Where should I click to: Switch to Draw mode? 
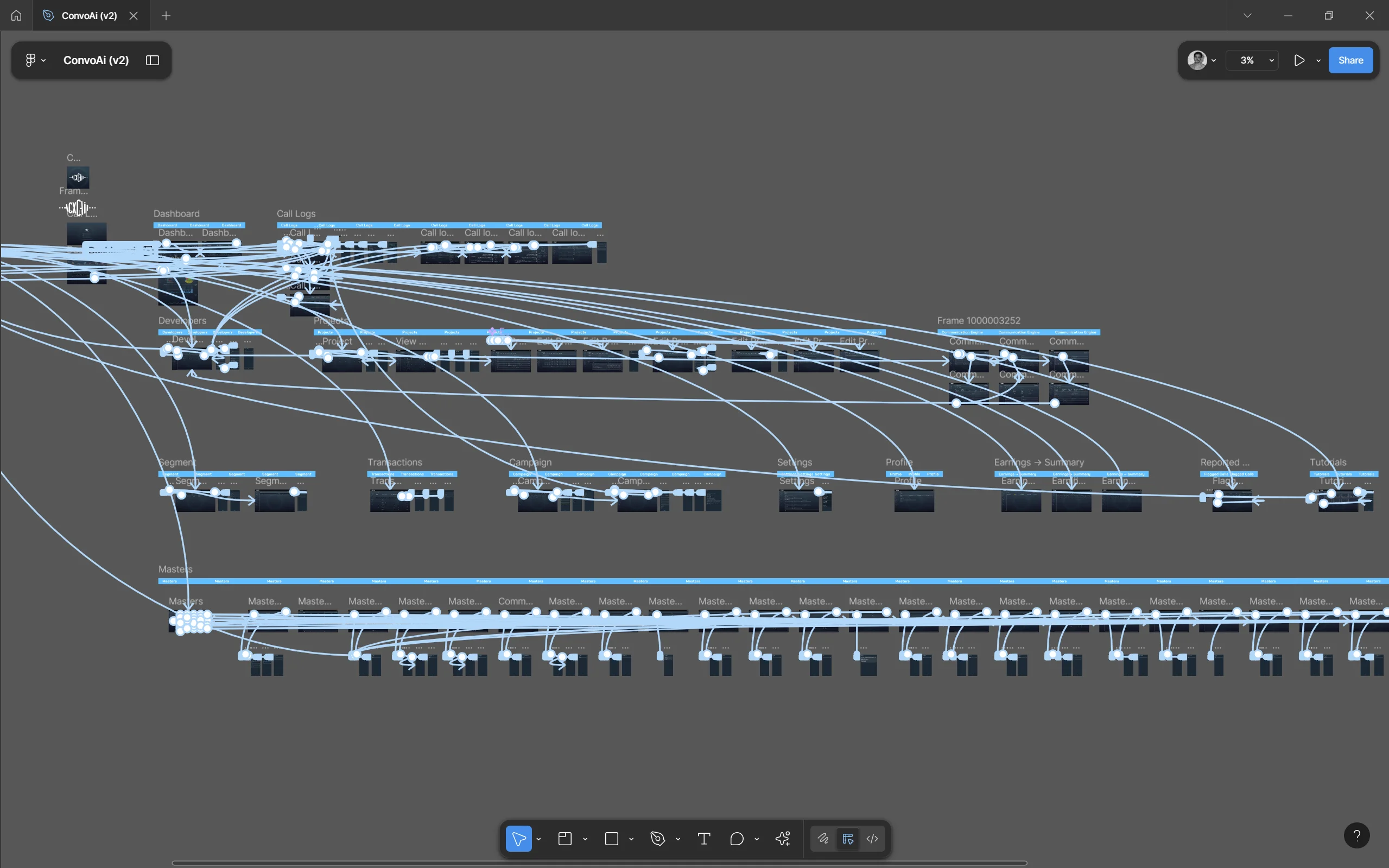pos(822,839)
